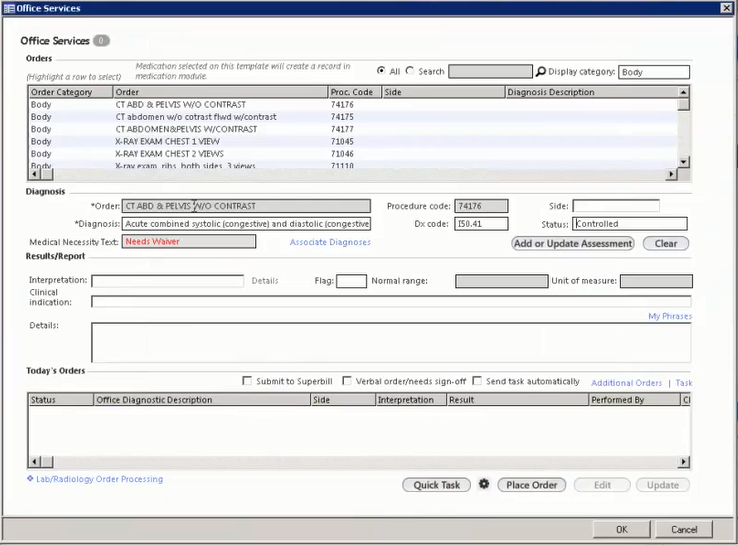This screenshot has height=545, width=738.
Task: Click the Diagnosis Description column header
Action: pyautogui.click(x=591, y=92)
